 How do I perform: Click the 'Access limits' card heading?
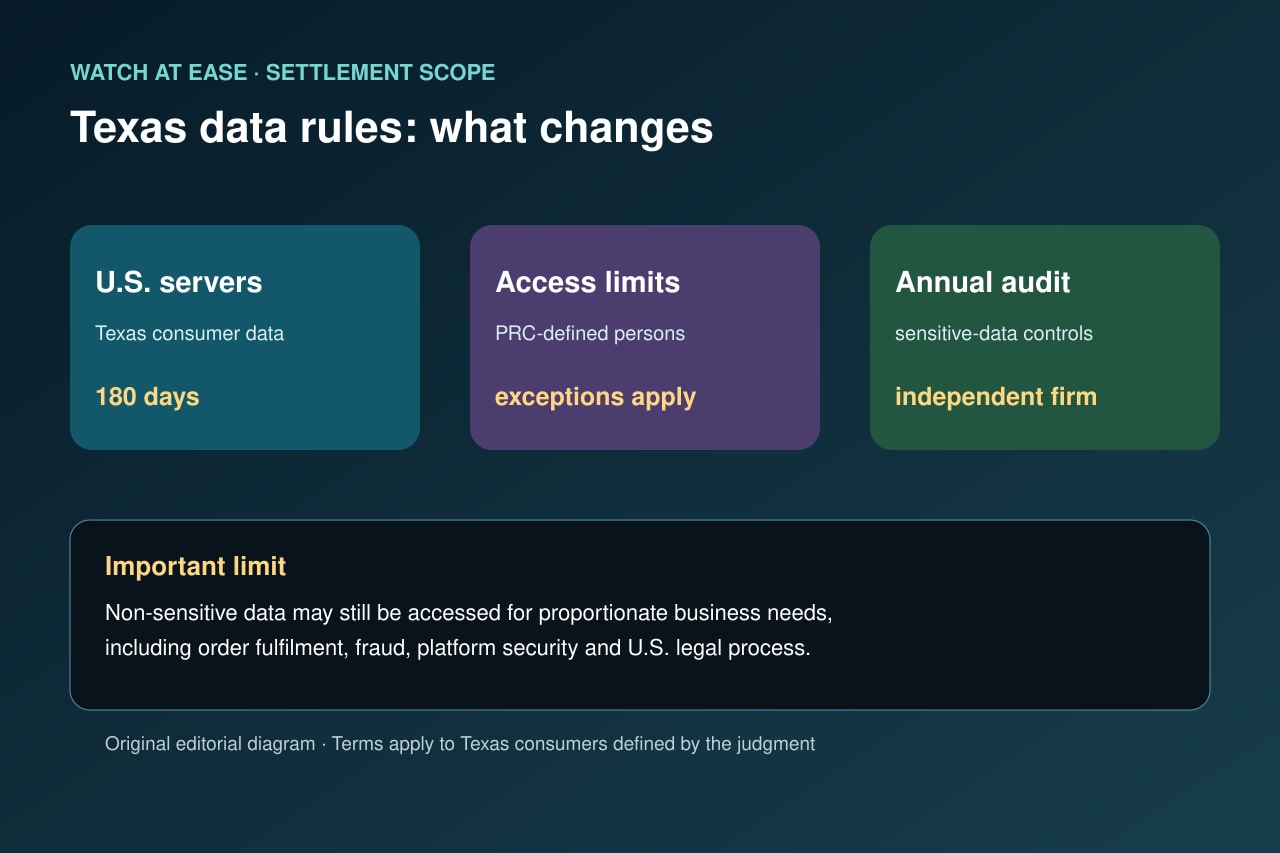(x=588, y=282)
